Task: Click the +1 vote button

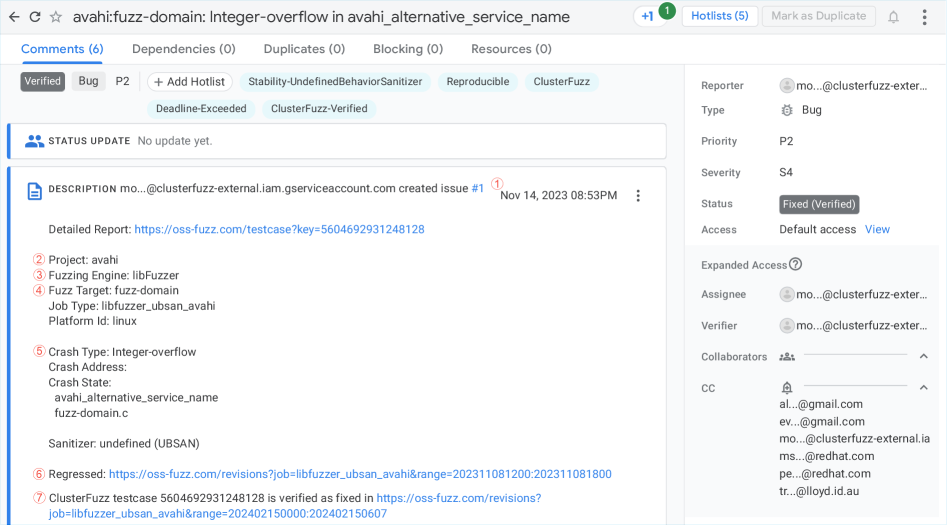Action: pyautogui.click(x=648, y=17)
